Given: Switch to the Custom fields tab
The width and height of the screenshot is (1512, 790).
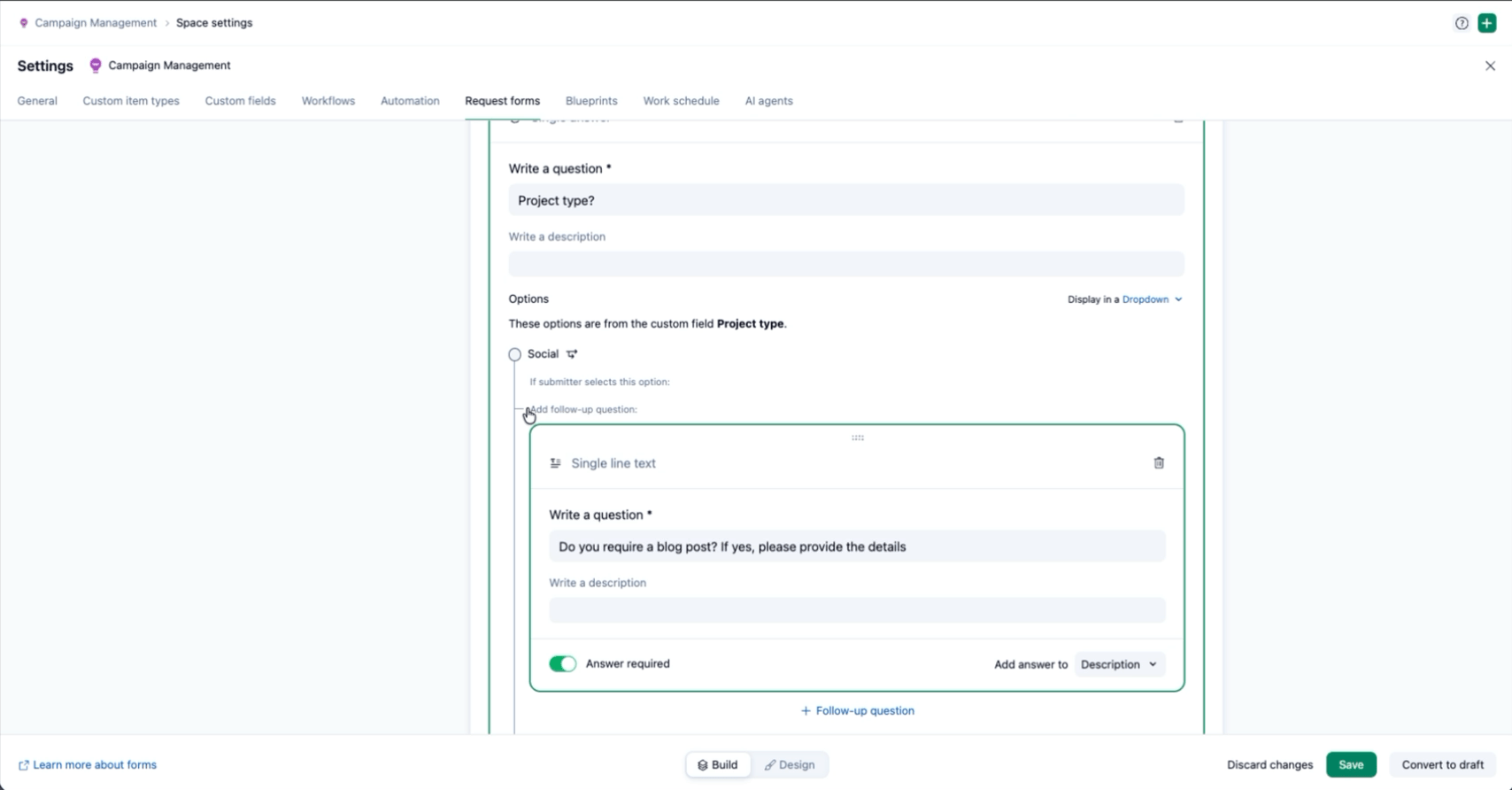Looking at the screenshot, I should tap(240, 101).
